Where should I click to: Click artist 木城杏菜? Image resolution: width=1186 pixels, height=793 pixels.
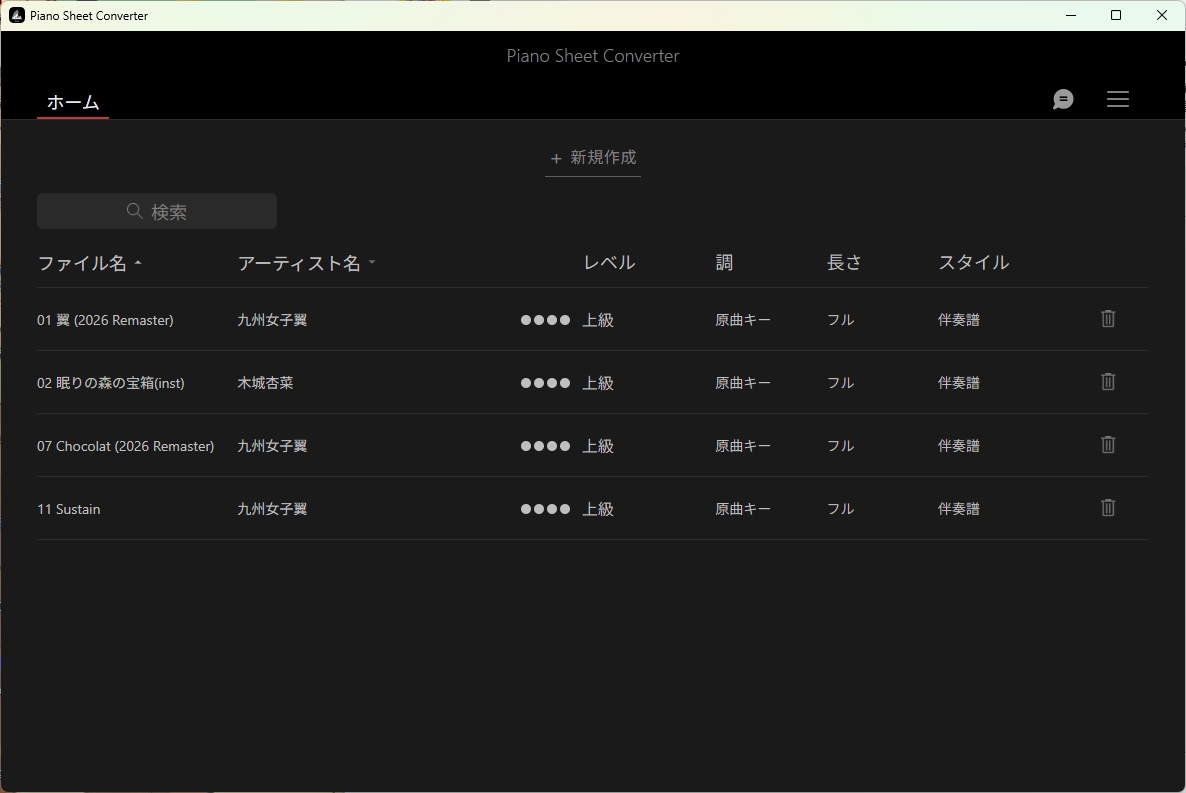pos(265,383)
